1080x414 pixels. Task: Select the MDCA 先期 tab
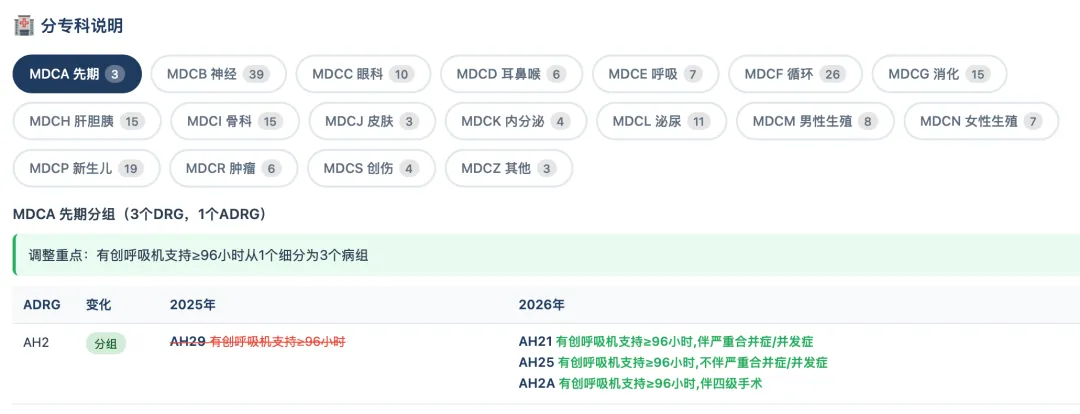[77, 74]
